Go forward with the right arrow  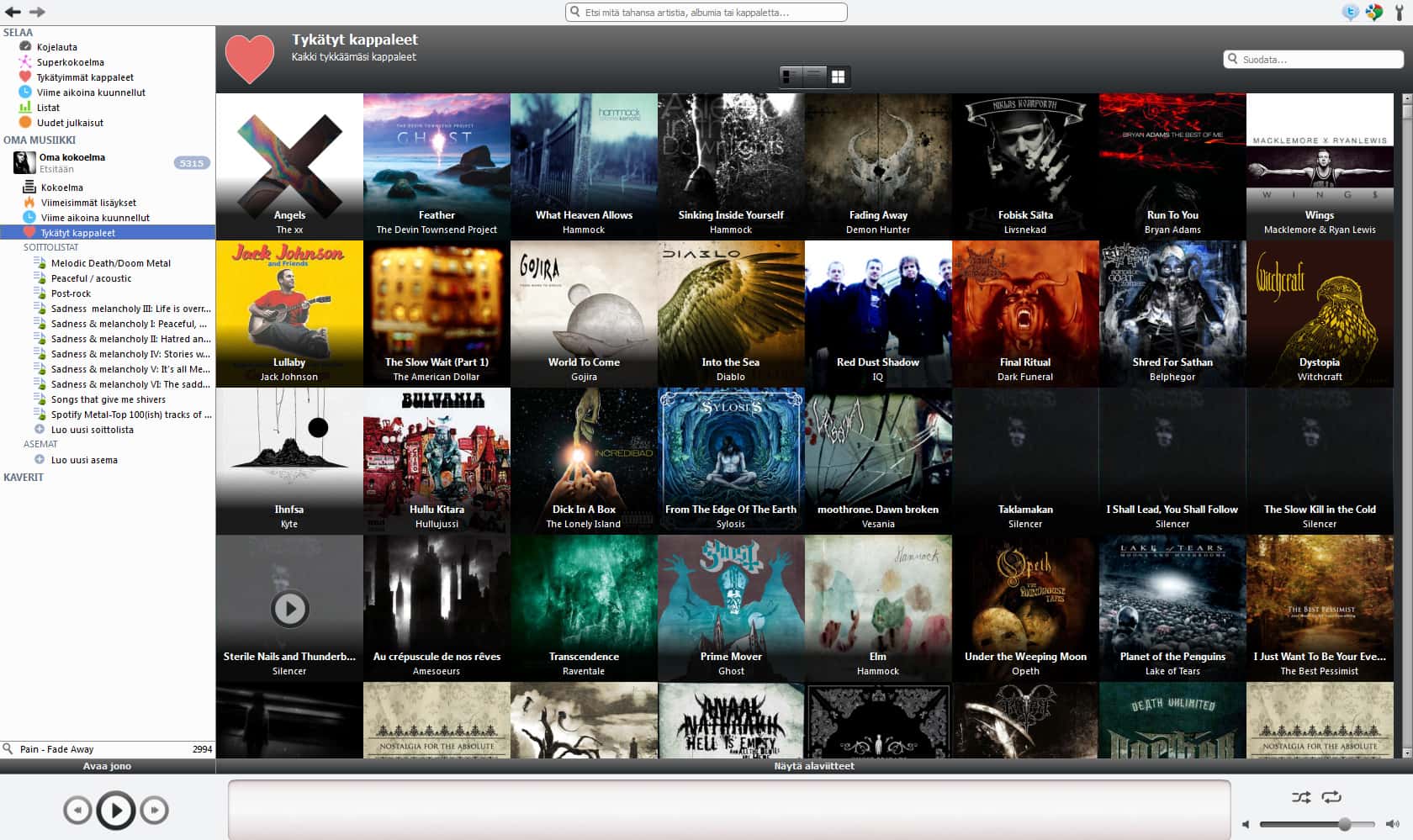[37, 12]
